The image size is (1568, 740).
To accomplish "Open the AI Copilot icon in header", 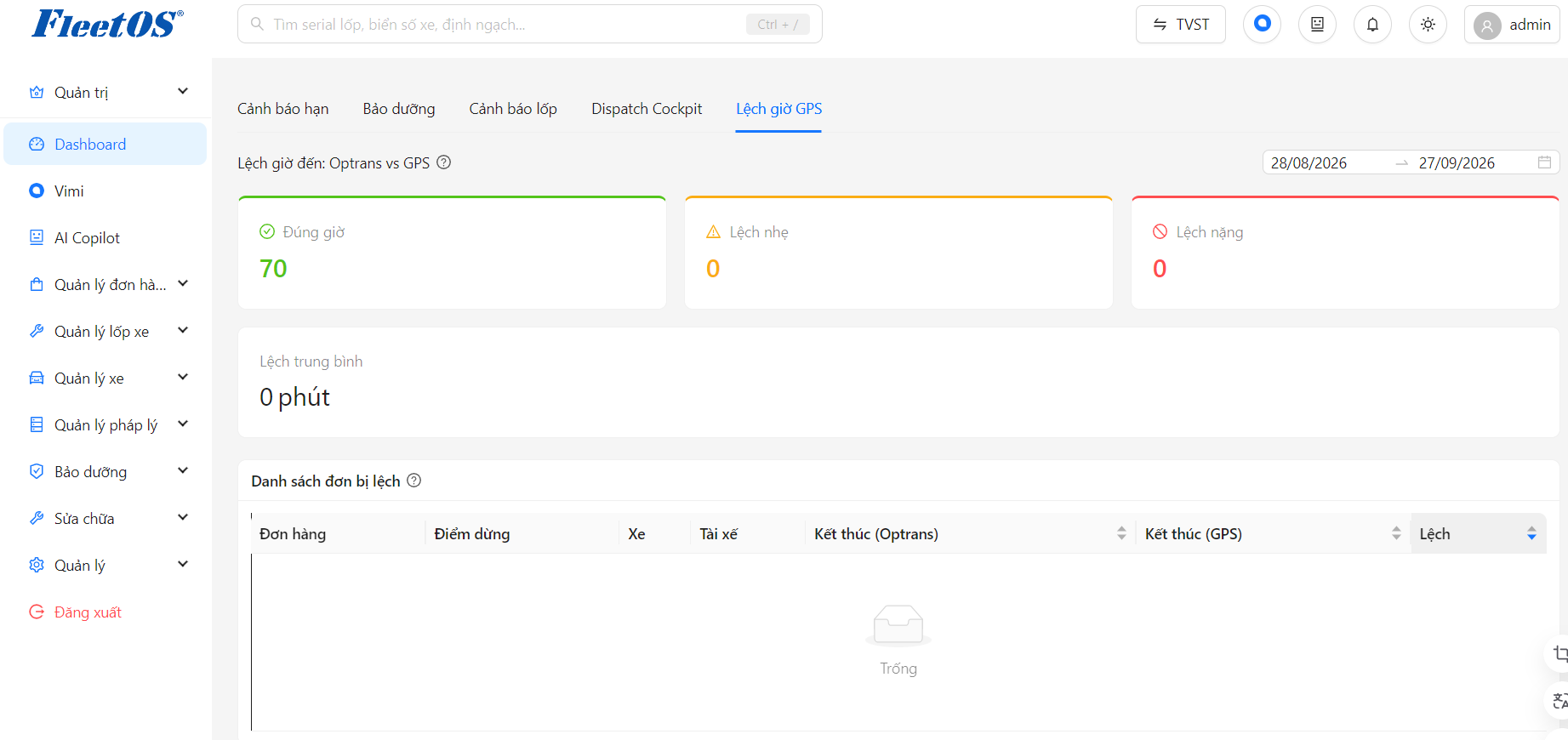I will point(1317,24).
